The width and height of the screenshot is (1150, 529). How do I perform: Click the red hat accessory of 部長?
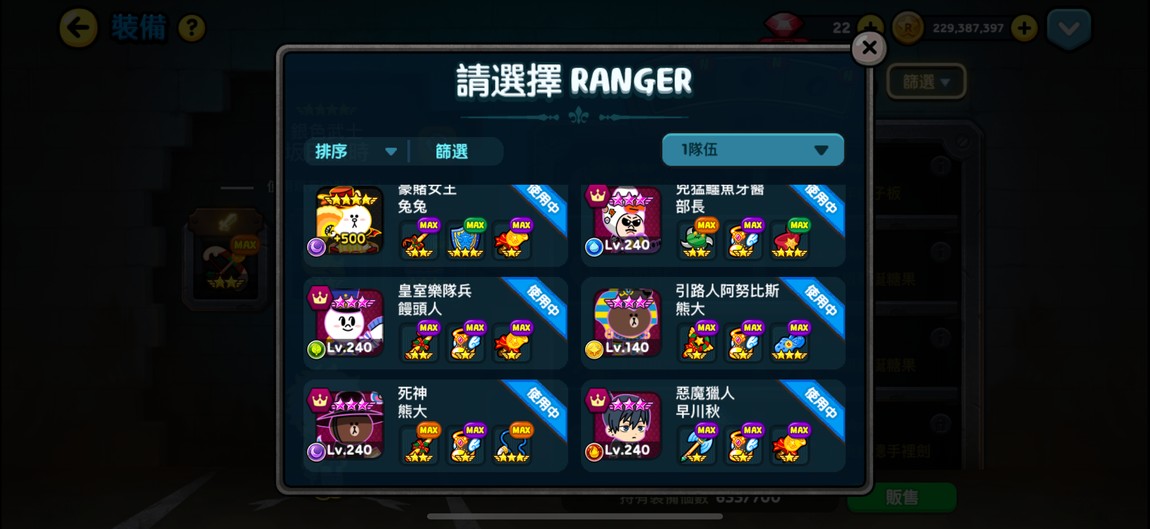[x=790, y=238]
